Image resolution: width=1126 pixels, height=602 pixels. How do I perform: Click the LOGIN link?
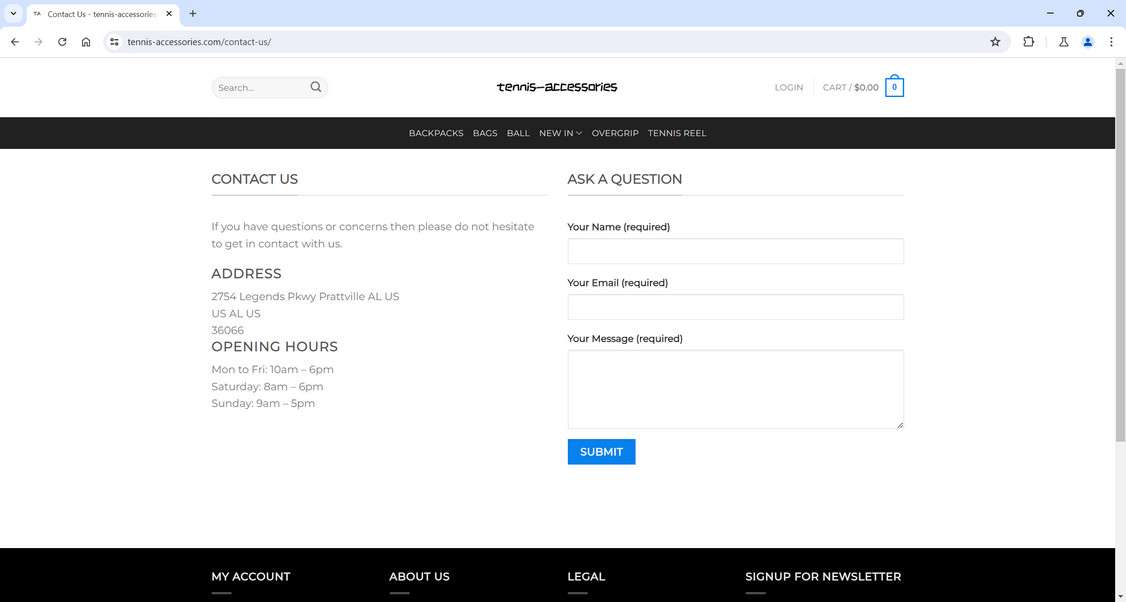click(x=788, y=87)
